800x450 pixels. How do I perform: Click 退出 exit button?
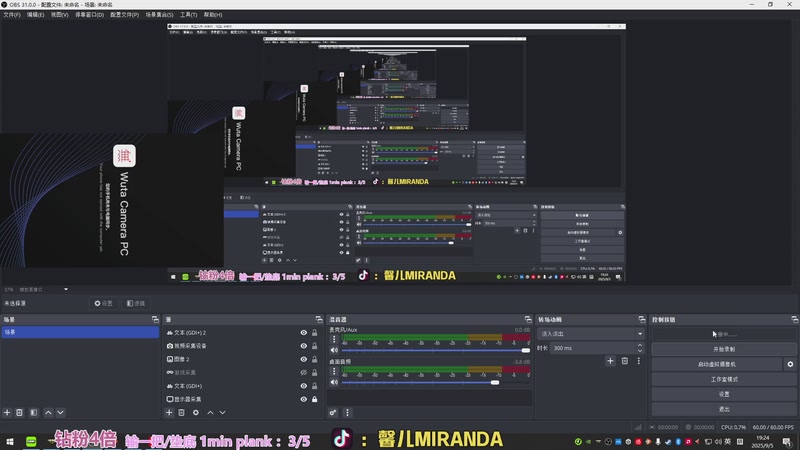723,409
